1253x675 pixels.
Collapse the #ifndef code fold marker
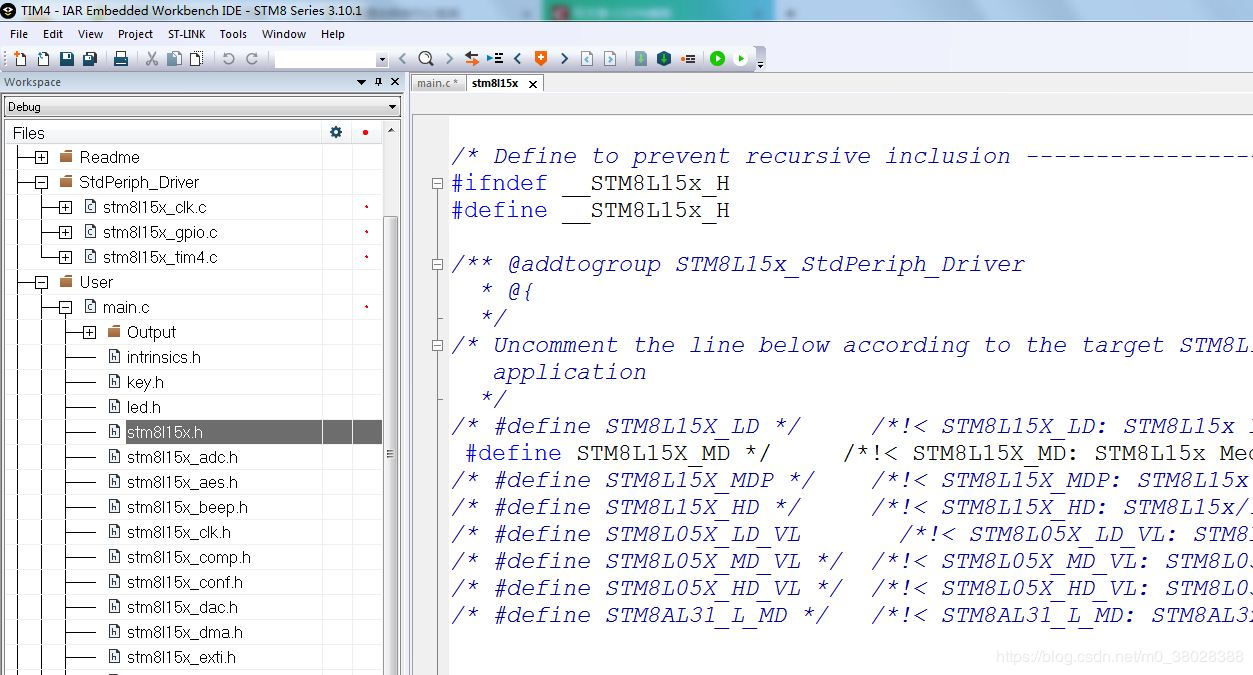coord(437,184)
